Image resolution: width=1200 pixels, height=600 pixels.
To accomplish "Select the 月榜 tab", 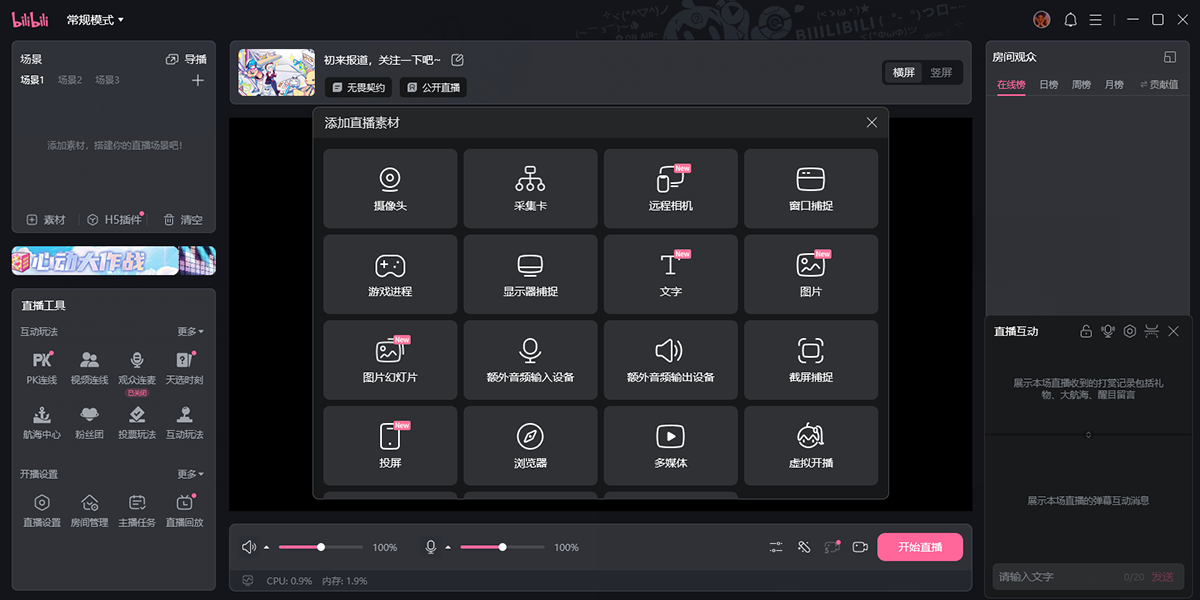I will click(1114, 85).
